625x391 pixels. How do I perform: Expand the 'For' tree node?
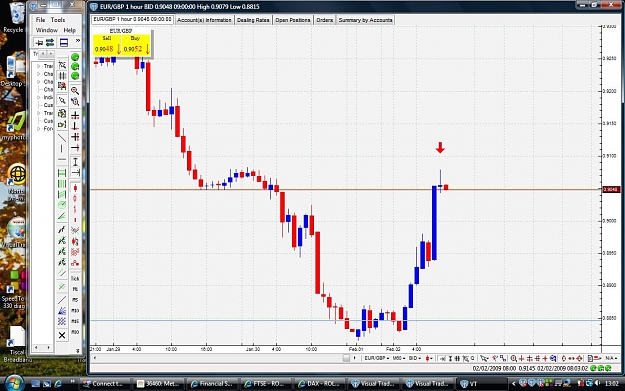tap(38, 128)
